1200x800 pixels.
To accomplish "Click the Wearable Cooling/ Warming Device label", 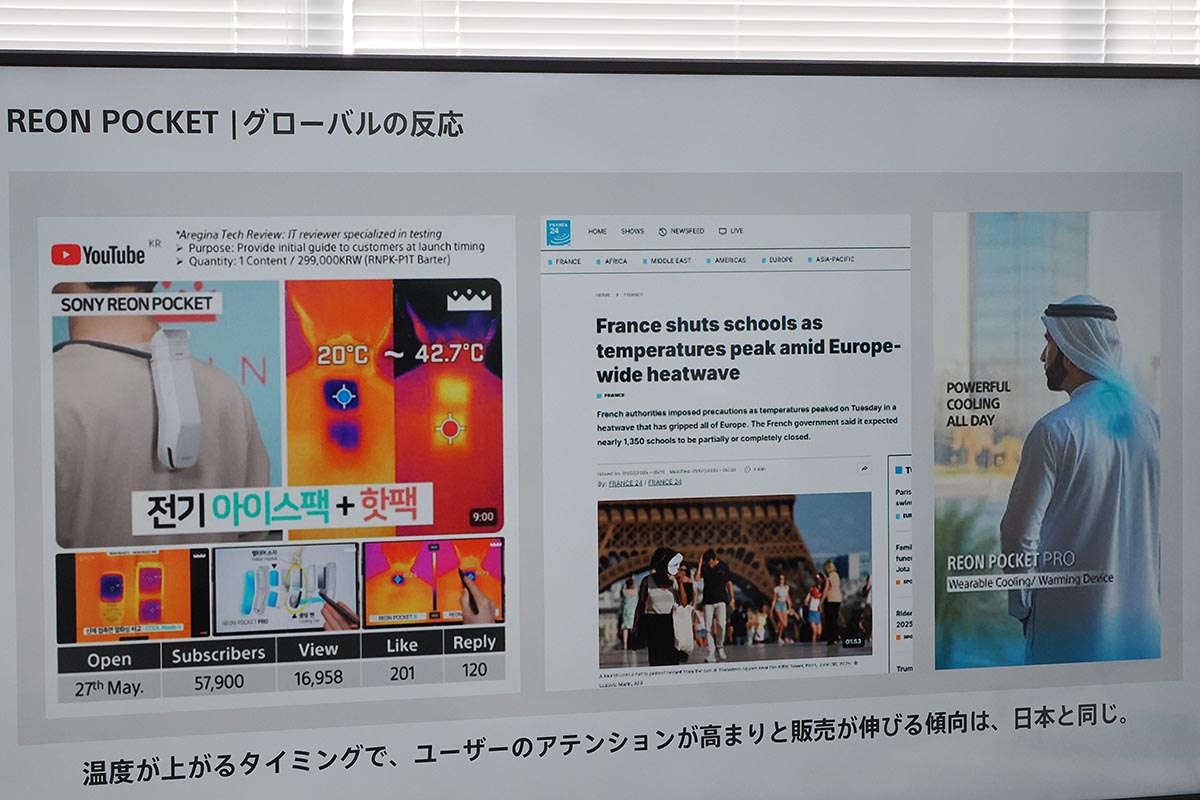I will 1030,581.
